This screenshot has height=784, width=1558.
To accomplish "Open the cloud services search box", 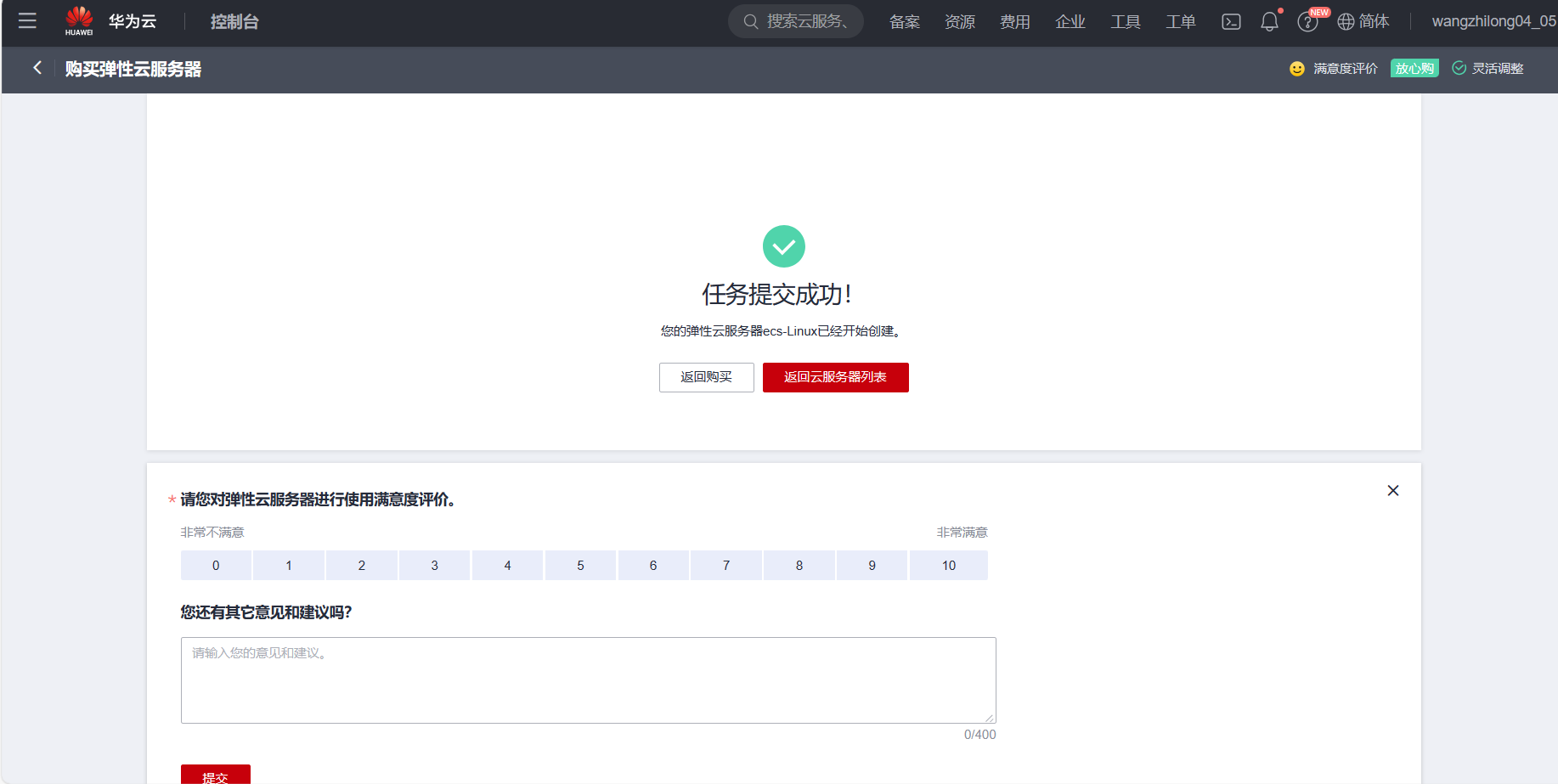I will [795, 21].
